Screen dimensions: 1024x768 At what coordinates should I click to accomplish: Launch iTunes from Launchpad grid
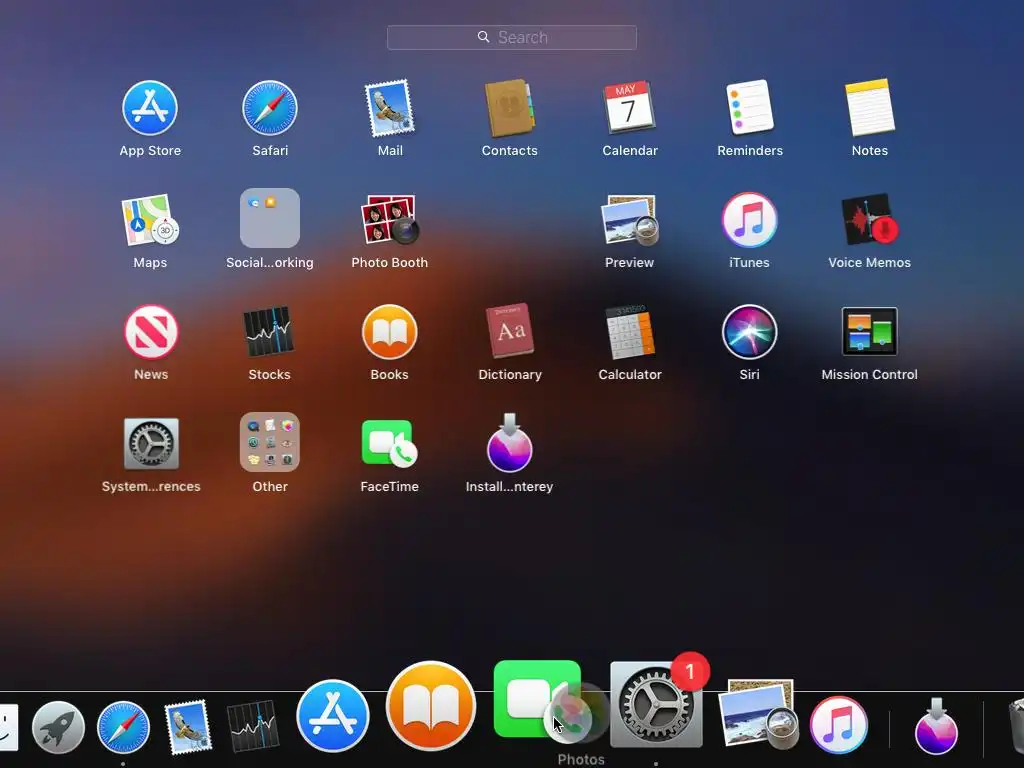[749, 220]
